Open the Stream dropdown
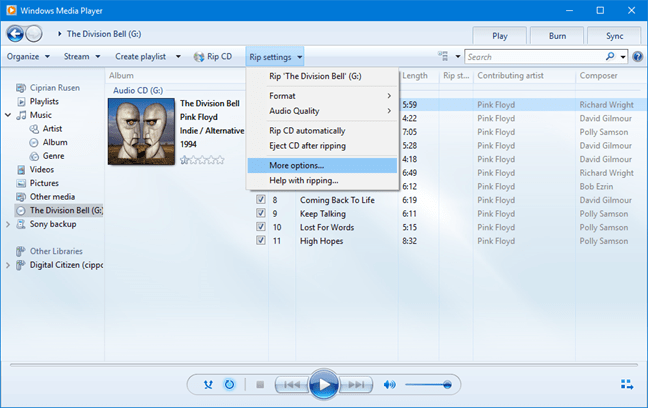The width and height of the screenshot is (648, 408). (x=82, y=57)
